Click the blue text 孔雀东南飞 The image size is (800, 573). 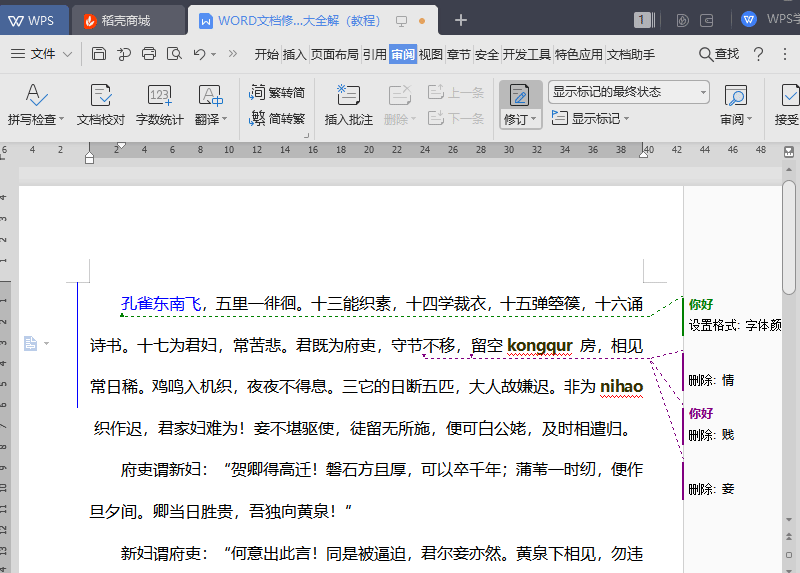[161, 304]
